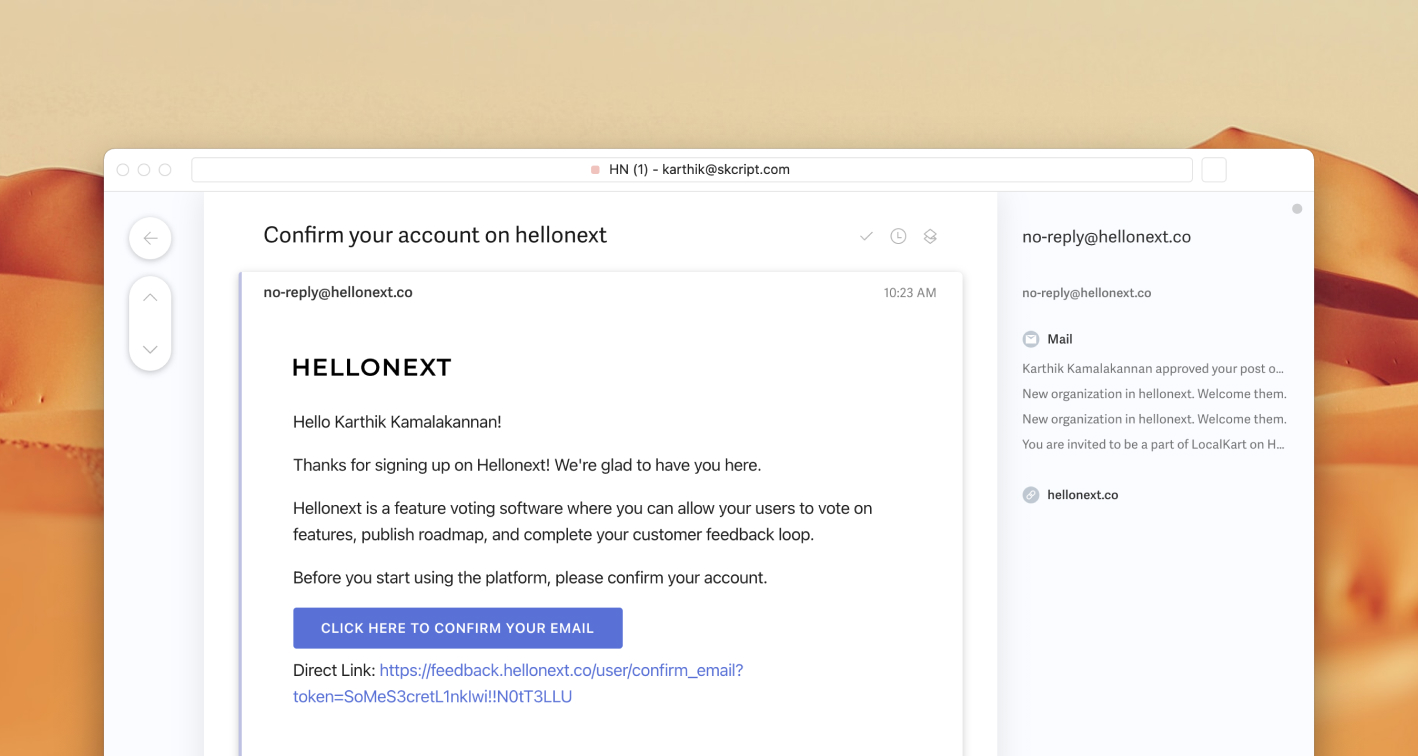Click the subject 'Confirm your account on hellonext'
Viewport: 1418px width, 756px height.
(435, 235)
